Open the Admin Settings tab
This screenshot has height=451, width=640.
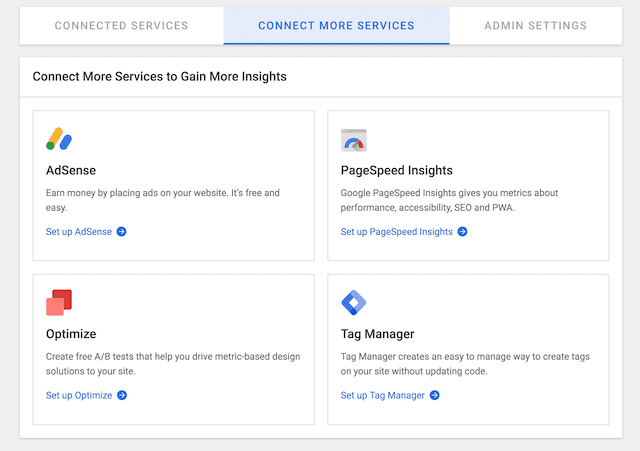click(536, 25)
